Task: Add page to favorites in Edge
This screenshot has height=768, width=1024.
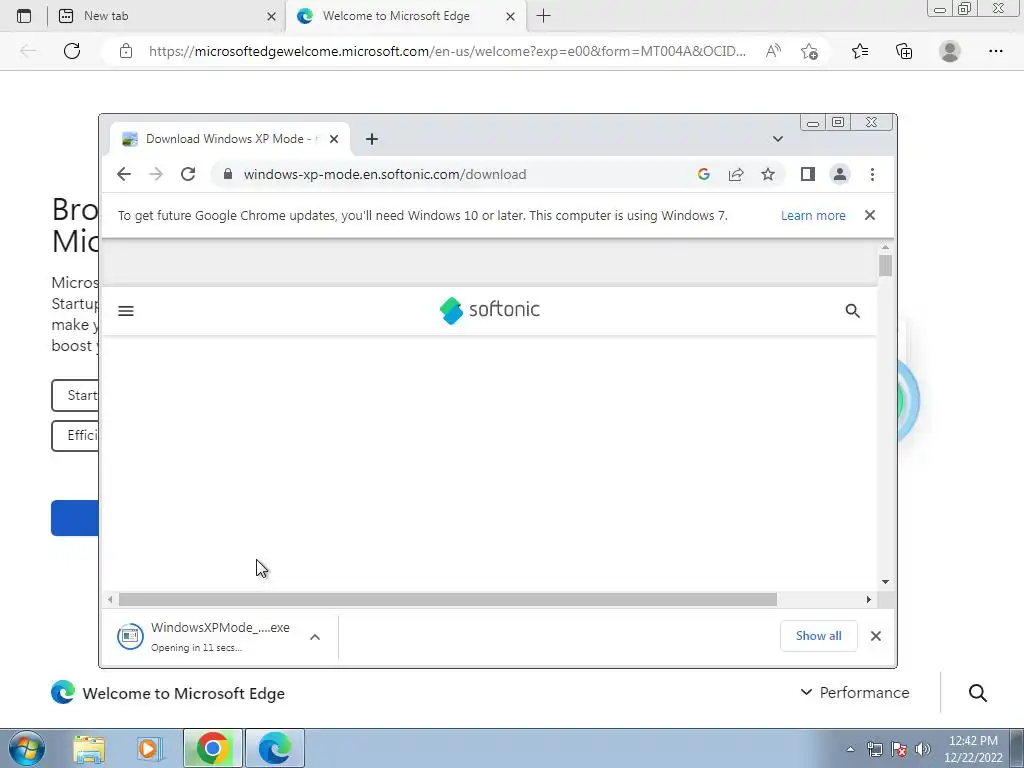Action: coord(810,51)
